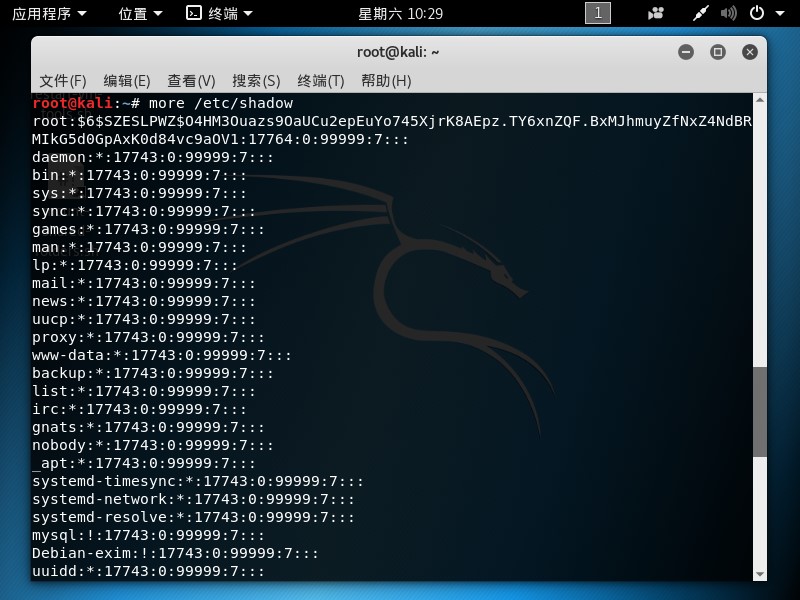The height and width of the screenshot is (600, 800).
Task: Click the systemd-network line
Action: point(193,499)
